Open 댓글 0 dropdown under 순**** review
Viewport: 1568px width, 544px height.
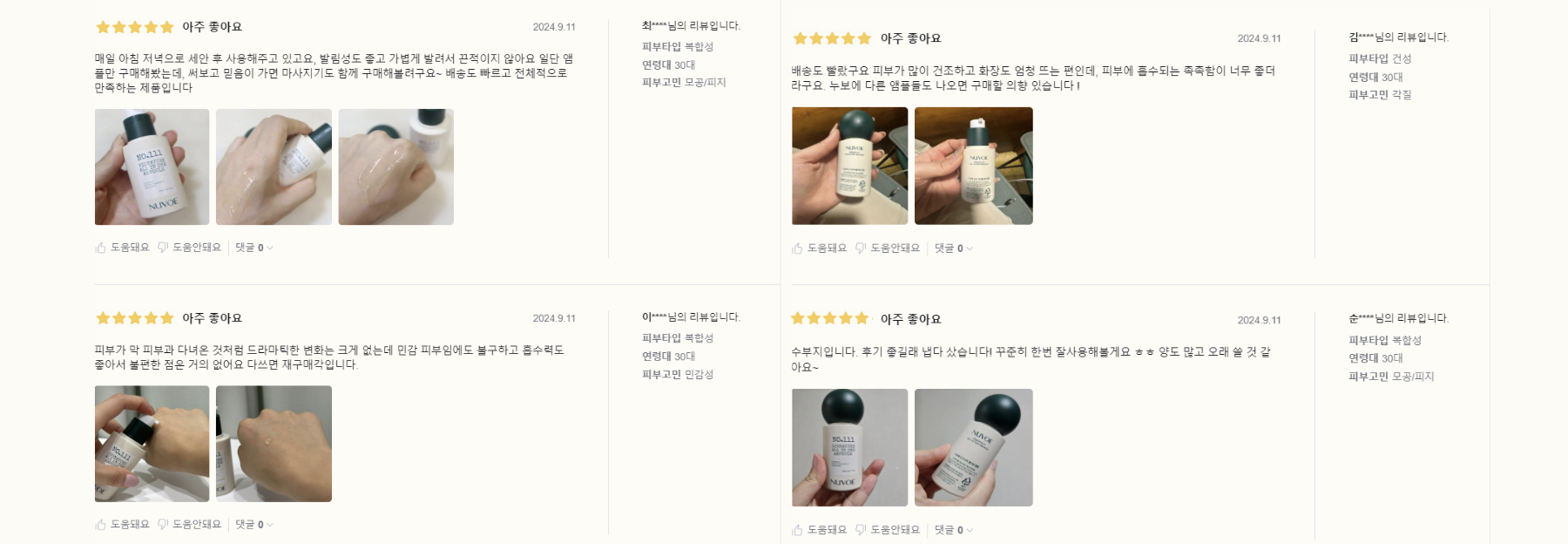click(x=954, y=530)
